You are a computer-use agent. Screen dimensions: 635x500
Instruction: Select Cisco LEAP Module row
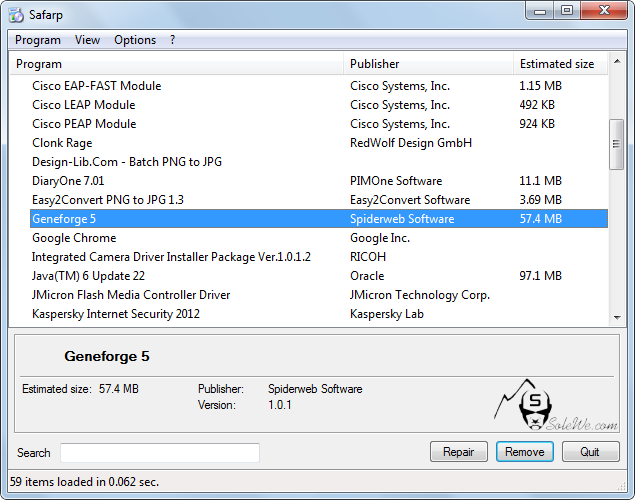click(x=319, y=105)
